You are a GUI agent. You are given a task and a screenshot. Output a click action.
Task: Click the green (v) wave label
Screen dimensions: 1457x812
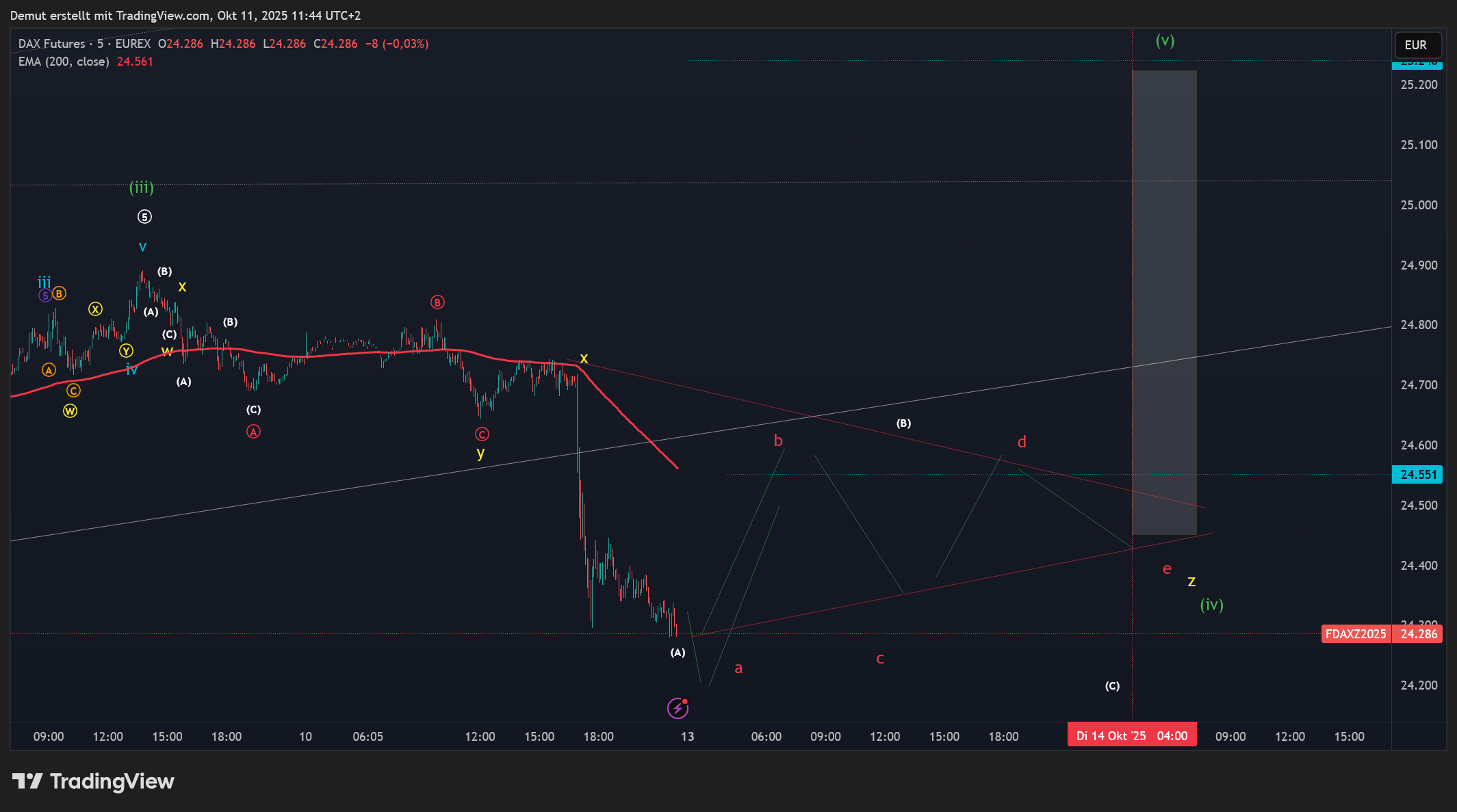click(x=1165, y=40)
